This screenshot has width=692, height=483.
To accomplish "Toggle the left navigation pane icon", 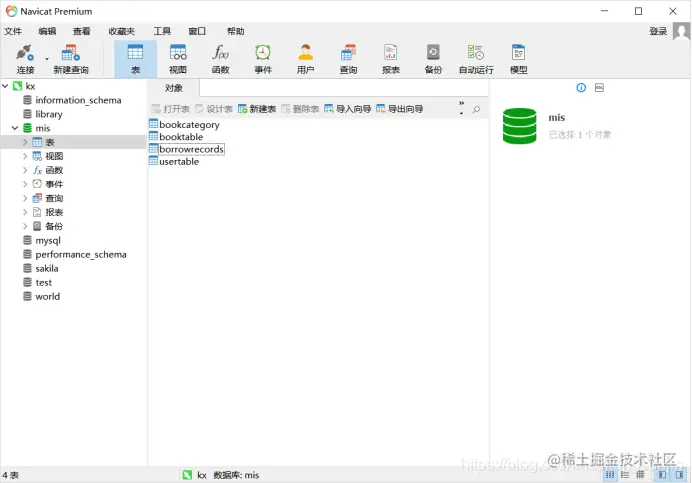I will [x=662, y=475].
